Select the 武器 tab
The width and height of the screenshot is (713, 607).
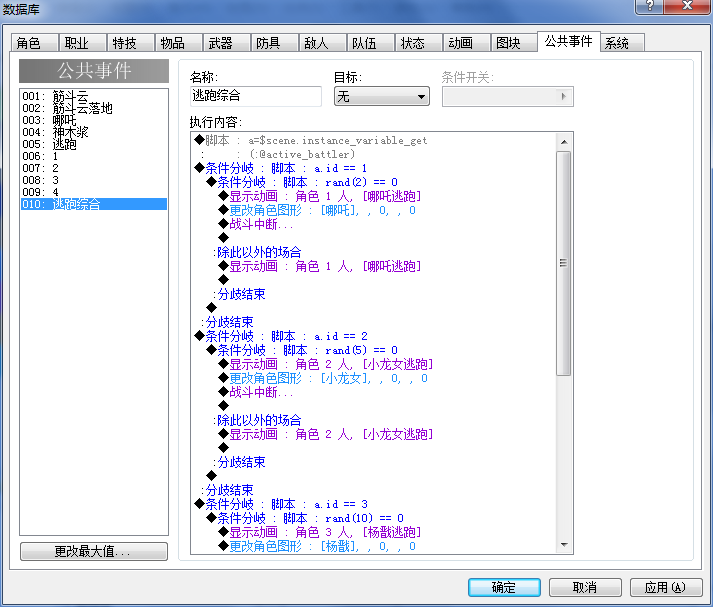tap(227, 43)
